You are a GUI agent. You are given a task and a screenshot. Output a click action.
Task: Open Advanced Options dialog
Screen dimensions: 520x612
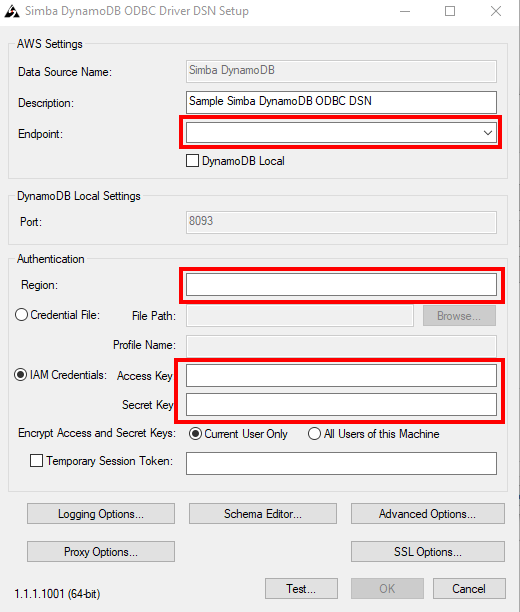coord(427,514)
